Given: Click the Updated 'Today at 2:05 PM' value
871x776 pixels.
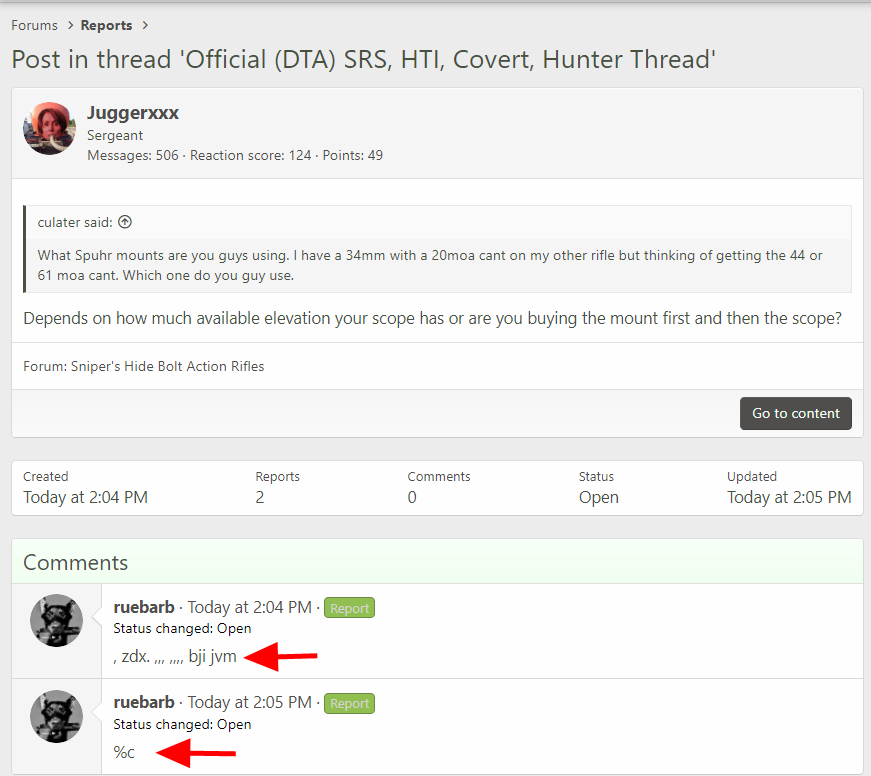Looking at the screenshot, I should coord(789,497).
